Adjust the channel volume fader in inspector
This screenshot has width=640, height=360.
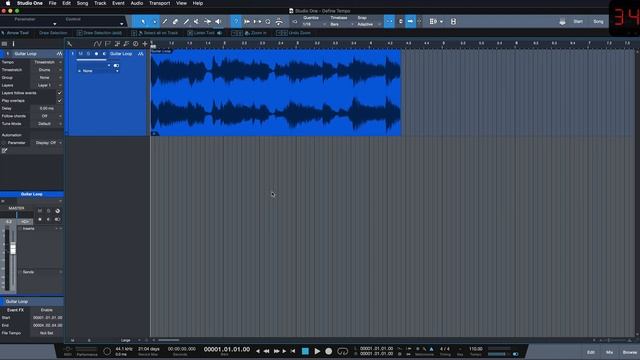click(13, 248)
